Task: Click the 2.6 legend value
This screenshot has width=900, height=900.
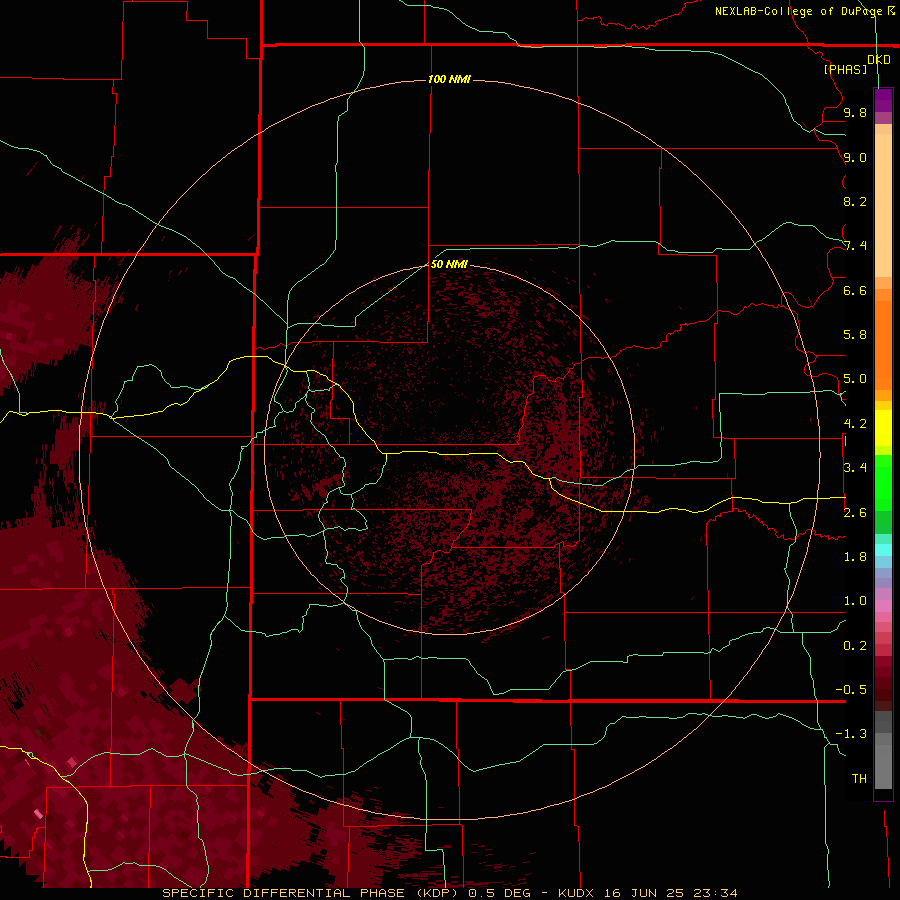Action: pos(855,513)
